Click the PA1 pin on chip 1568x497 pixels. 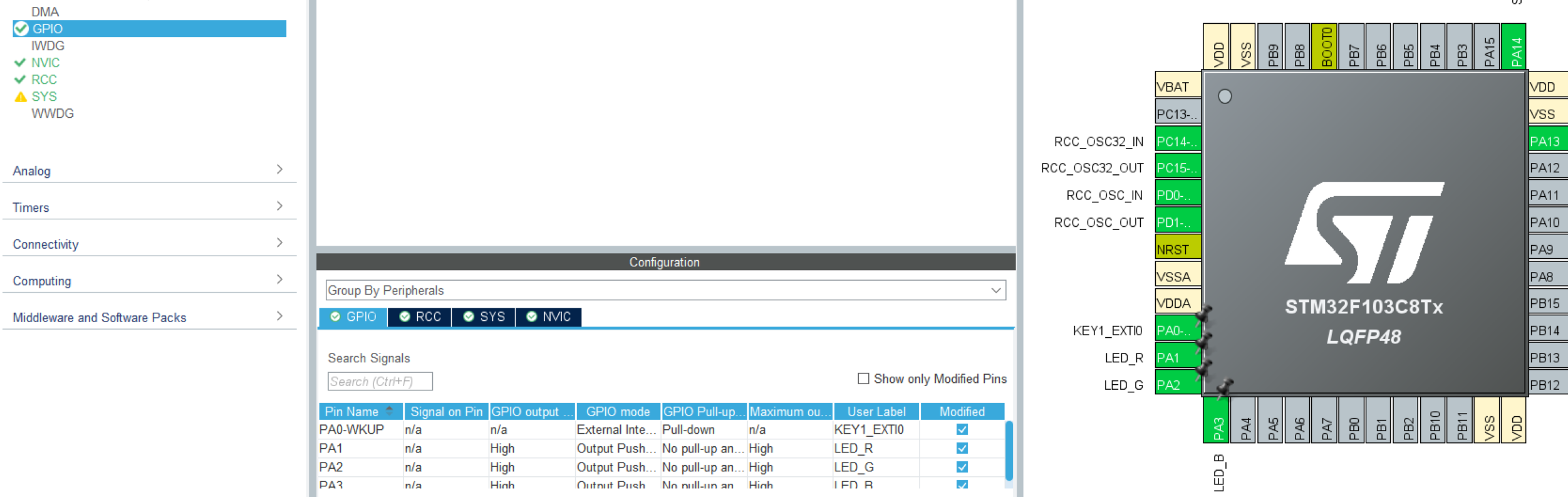pyautogui.click(x=1178, y=358)
